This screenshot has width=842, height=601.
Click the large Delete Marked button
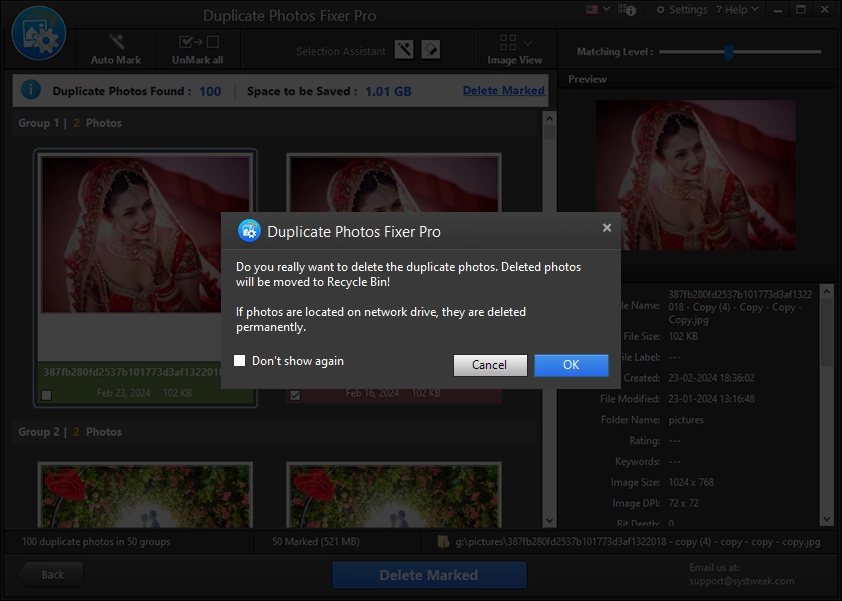(429, 575)
